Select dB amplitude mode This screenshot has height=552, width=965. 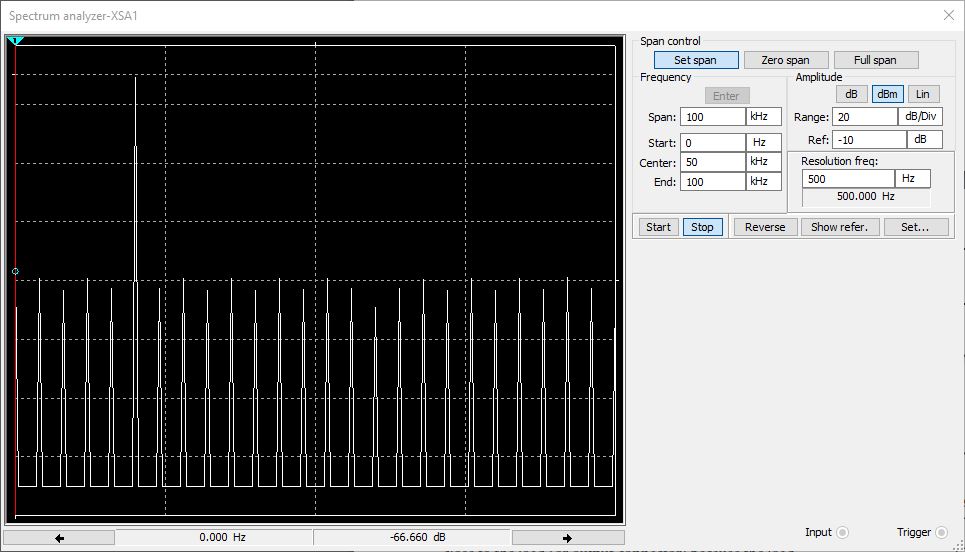point(851,94)
